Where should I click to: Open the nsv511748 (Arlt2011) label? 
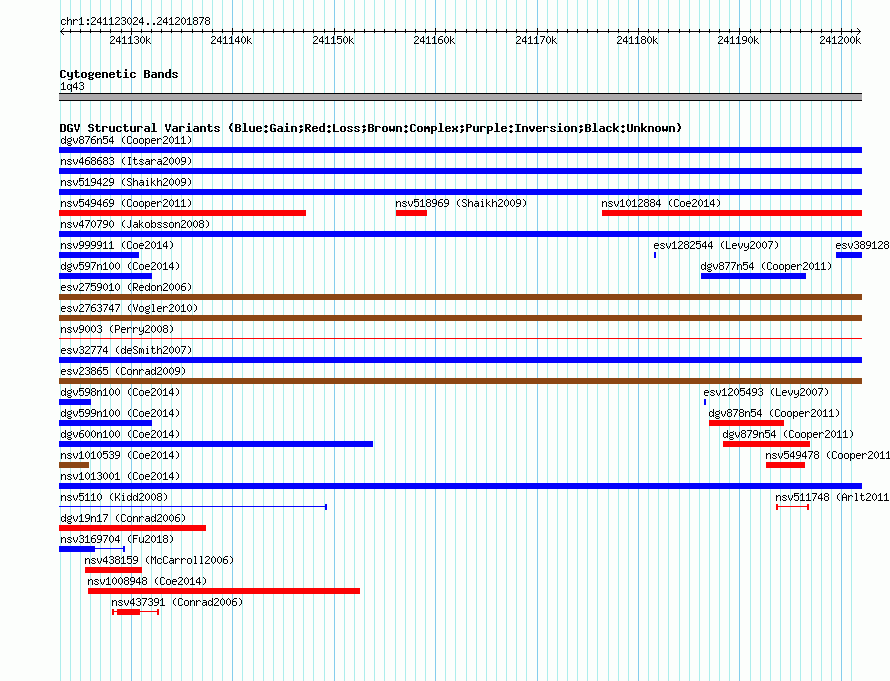pos(832,497)
